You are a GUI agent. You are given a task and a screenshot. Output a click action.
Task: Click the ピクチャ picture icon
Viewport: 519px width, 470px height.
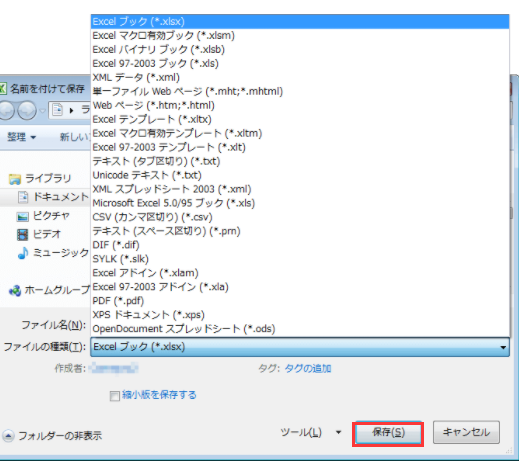click(22, 217)
